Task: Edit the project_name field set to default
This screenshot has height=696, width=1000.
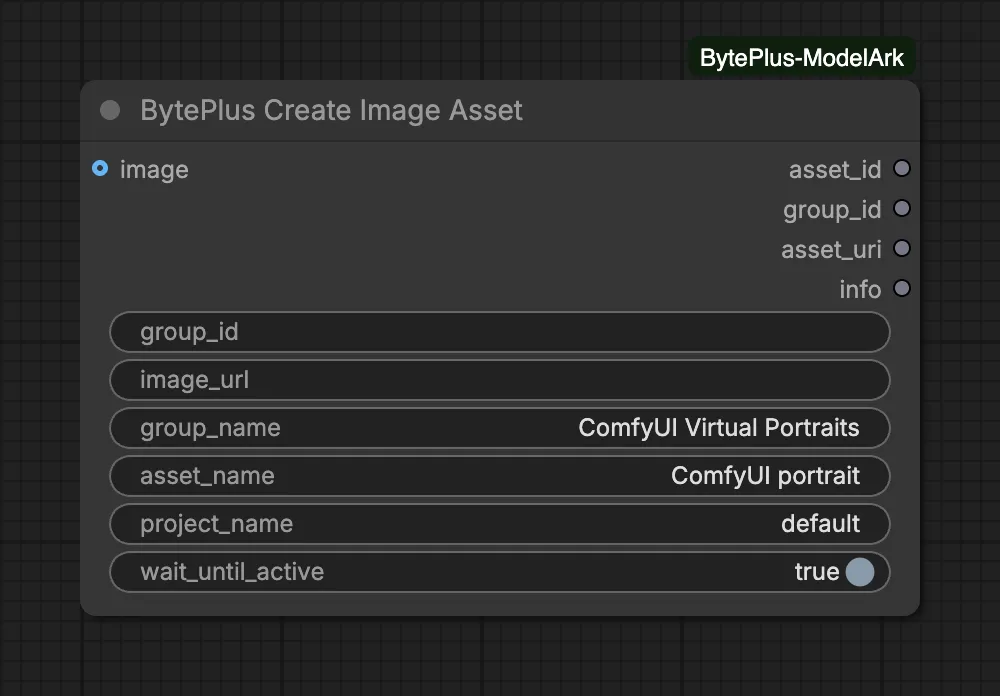Action: (499, 524)
